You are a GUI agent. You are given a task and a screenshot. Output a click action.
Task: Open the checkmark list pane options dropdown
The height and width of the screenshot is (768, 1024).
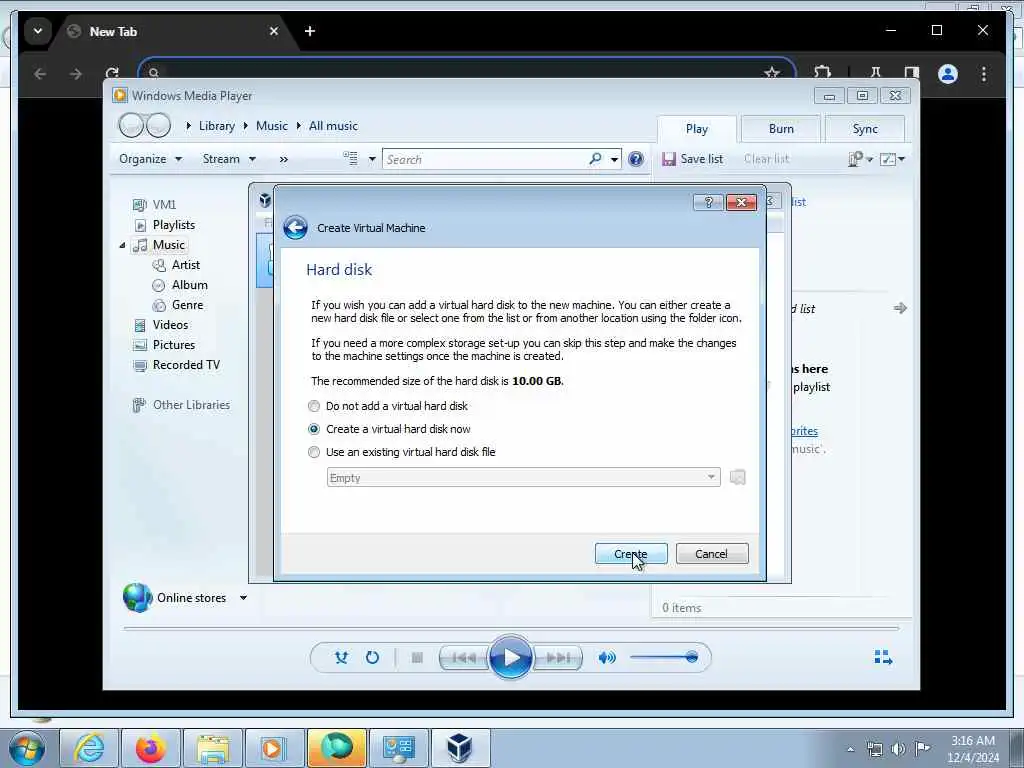pos(892,159)
